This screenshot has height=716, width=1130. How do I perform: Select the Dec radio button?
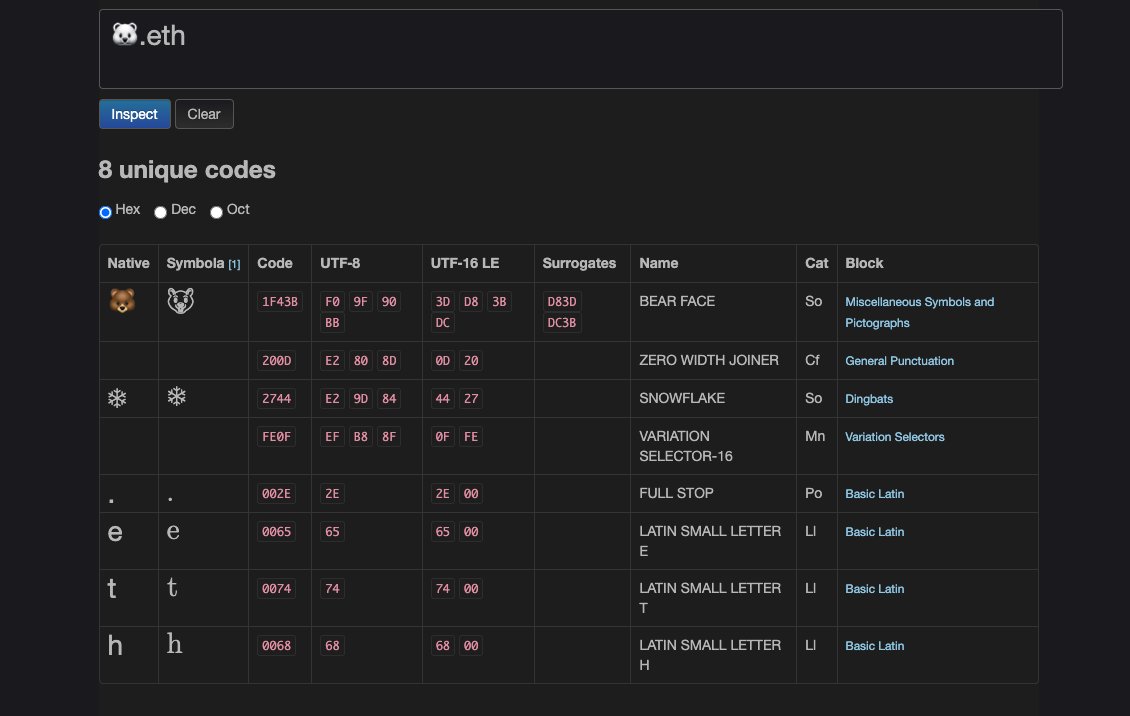[160, 212]
